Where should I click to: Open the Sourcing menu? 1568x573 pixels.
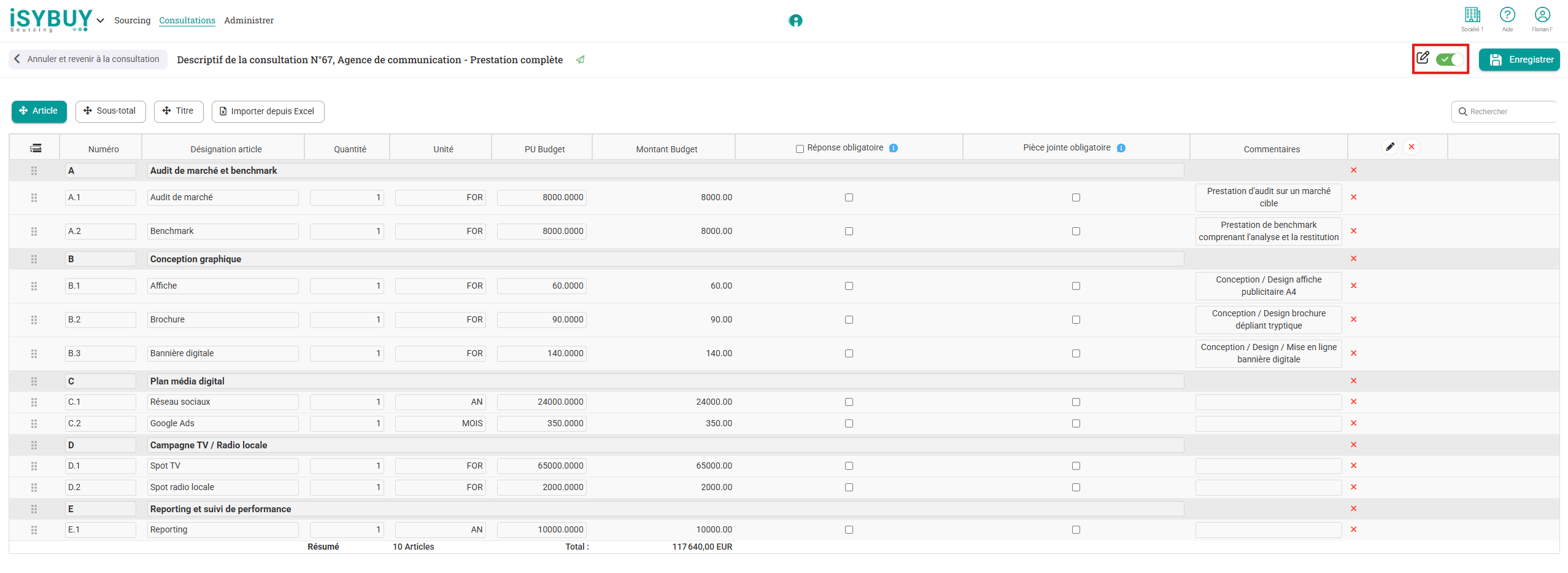coord(132,20)
